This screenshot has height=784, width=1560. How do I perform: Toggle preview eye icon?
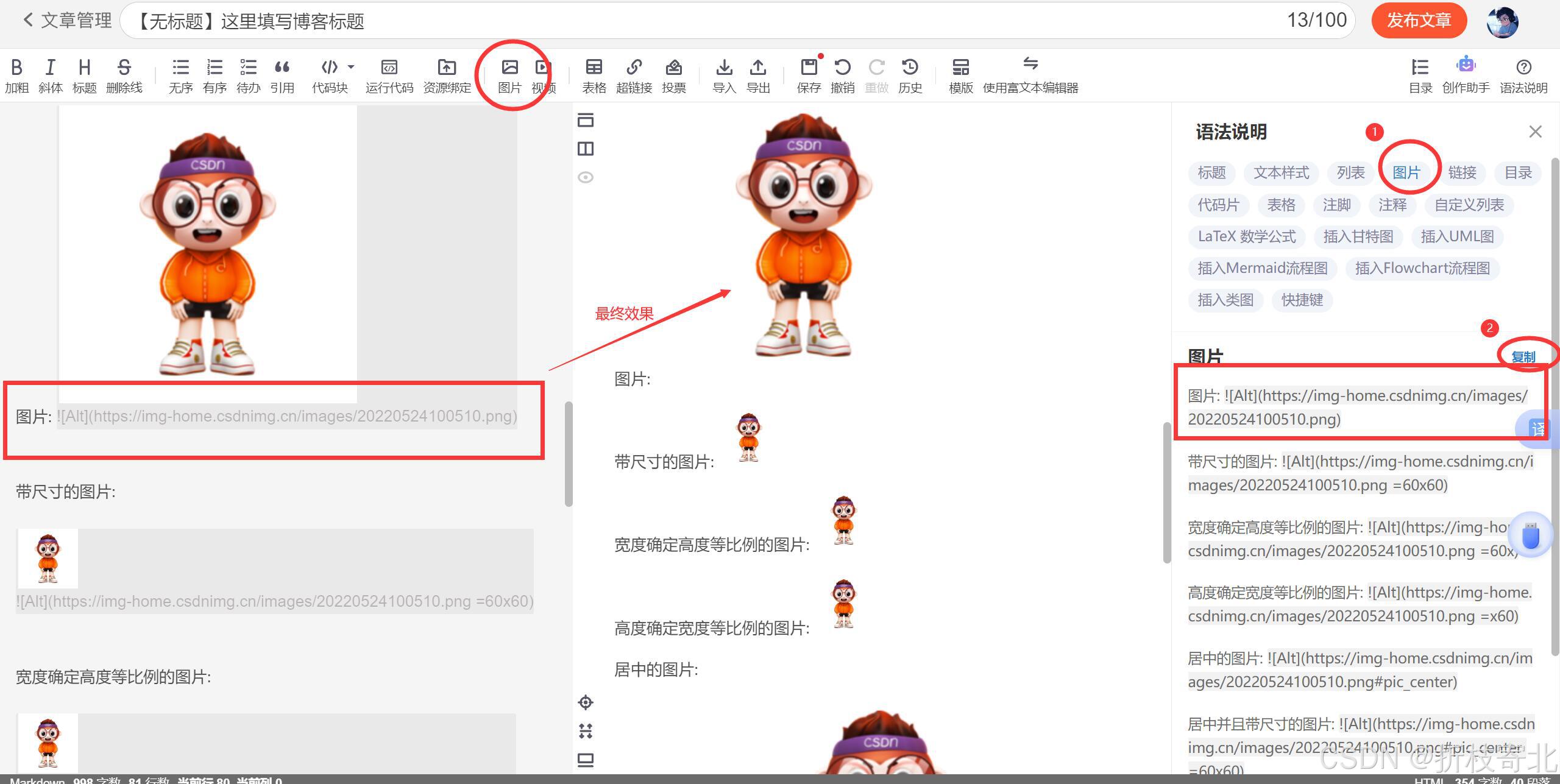[586, 177]
